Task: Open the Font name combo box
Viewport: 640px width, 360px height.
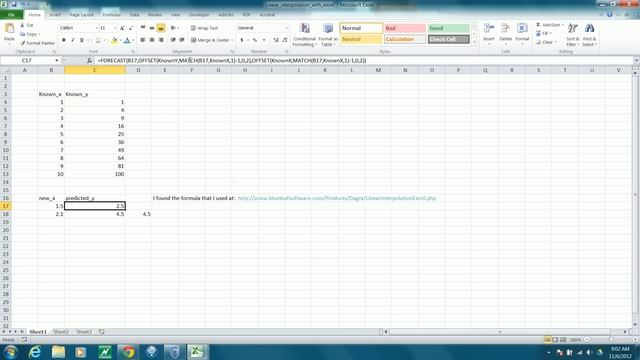Action: [x=79, y=28]
